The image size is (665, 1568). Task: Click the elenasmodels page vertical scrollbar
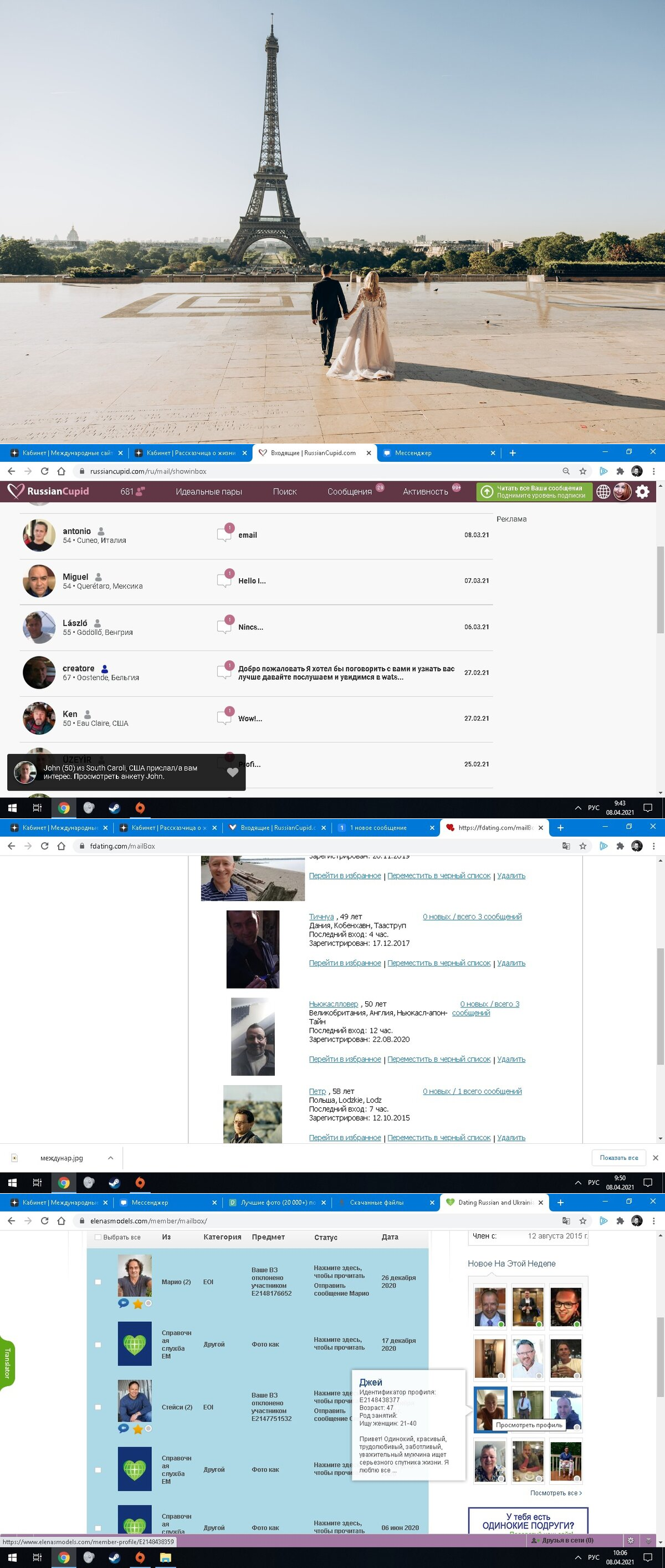[x=660, y=1358]
